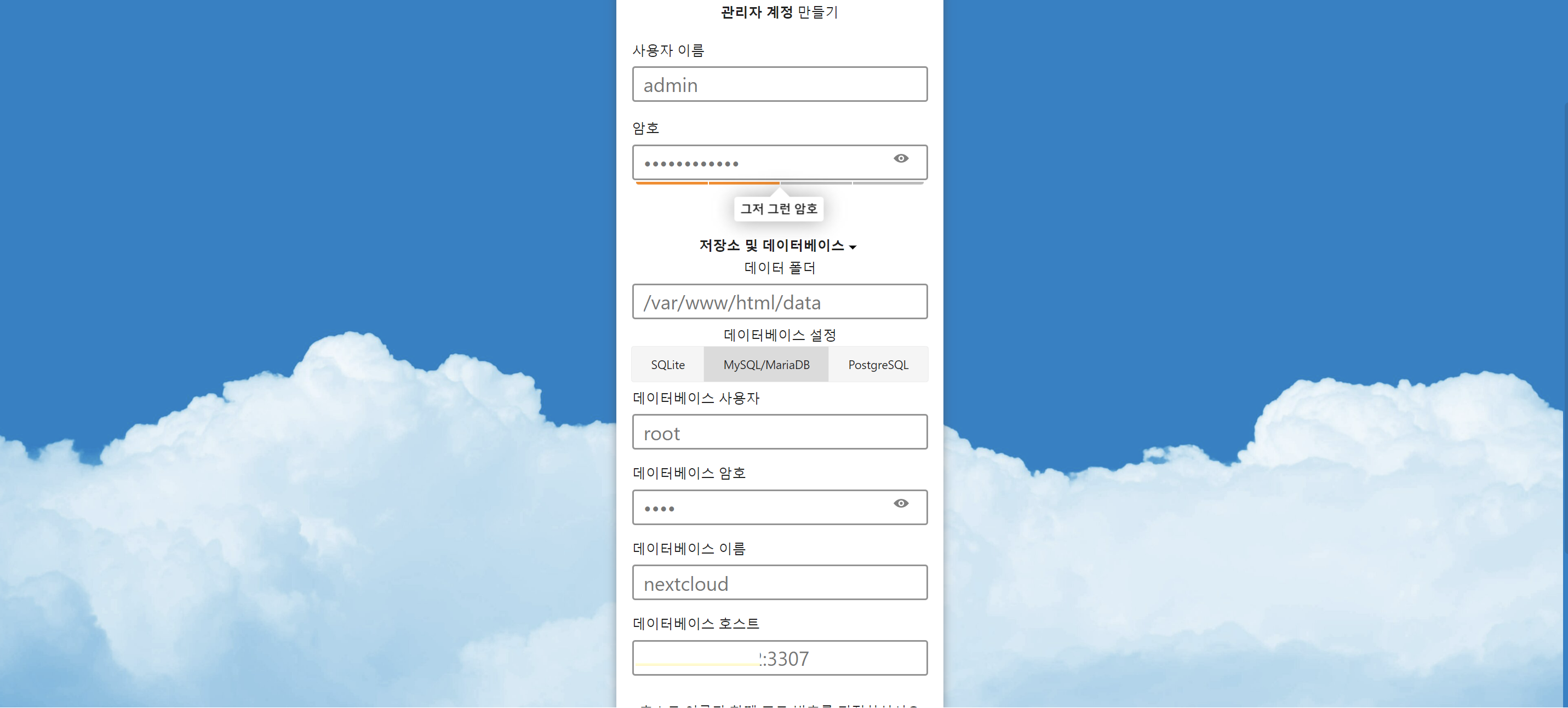Reveal database password with eye icon
The width and height of the screenshot is (1568, 708).
(x=901, y=503)
